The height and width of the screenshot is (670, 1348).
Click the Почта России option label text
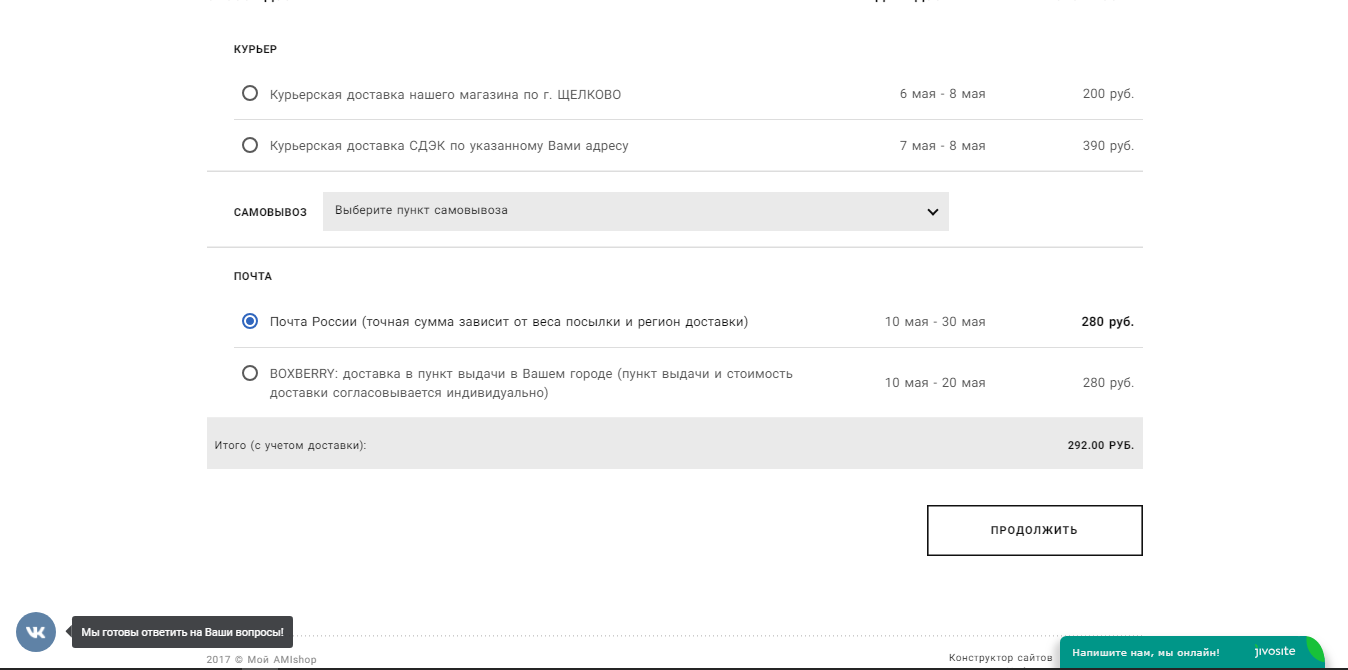[508, 322]
